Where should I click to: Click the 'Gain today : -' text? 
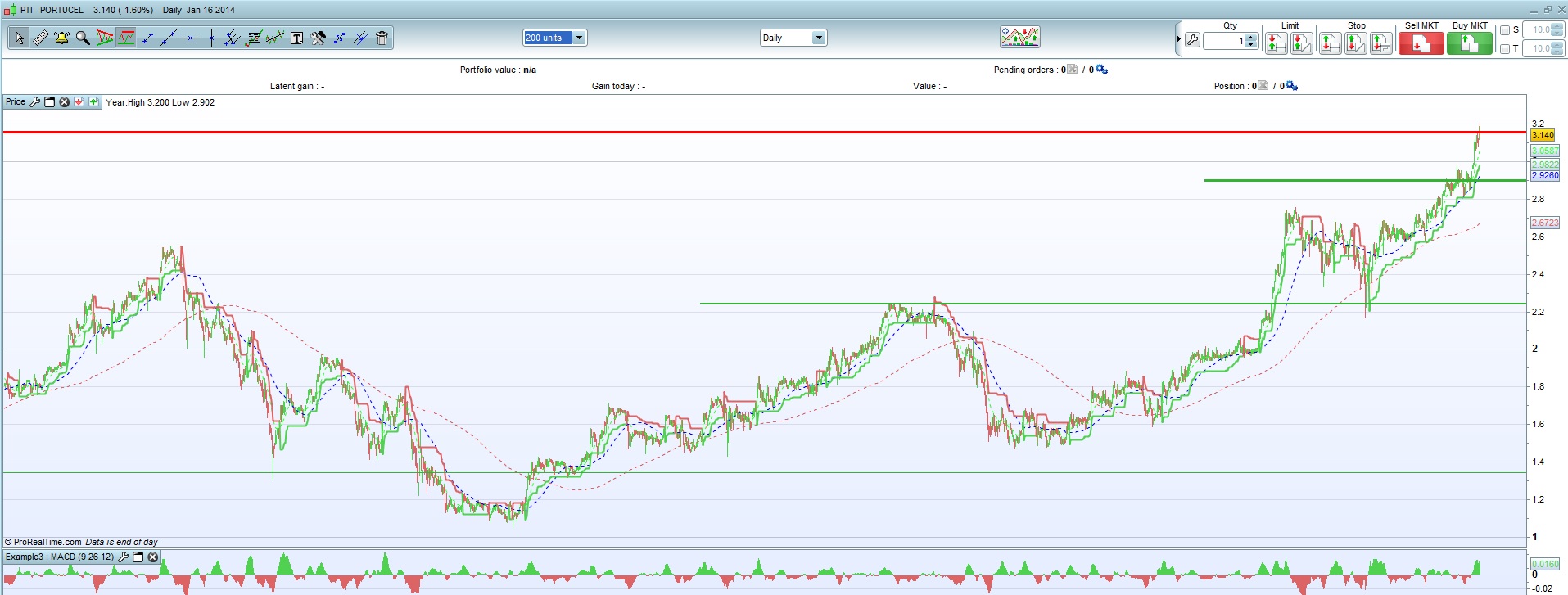618,86
